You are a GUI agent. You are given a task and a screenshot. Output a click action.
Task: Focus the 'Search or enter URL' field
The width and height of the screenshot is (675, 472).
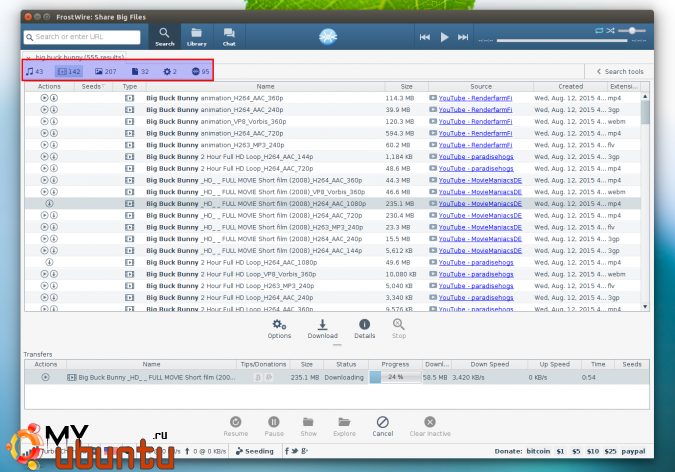click(82, 37)
